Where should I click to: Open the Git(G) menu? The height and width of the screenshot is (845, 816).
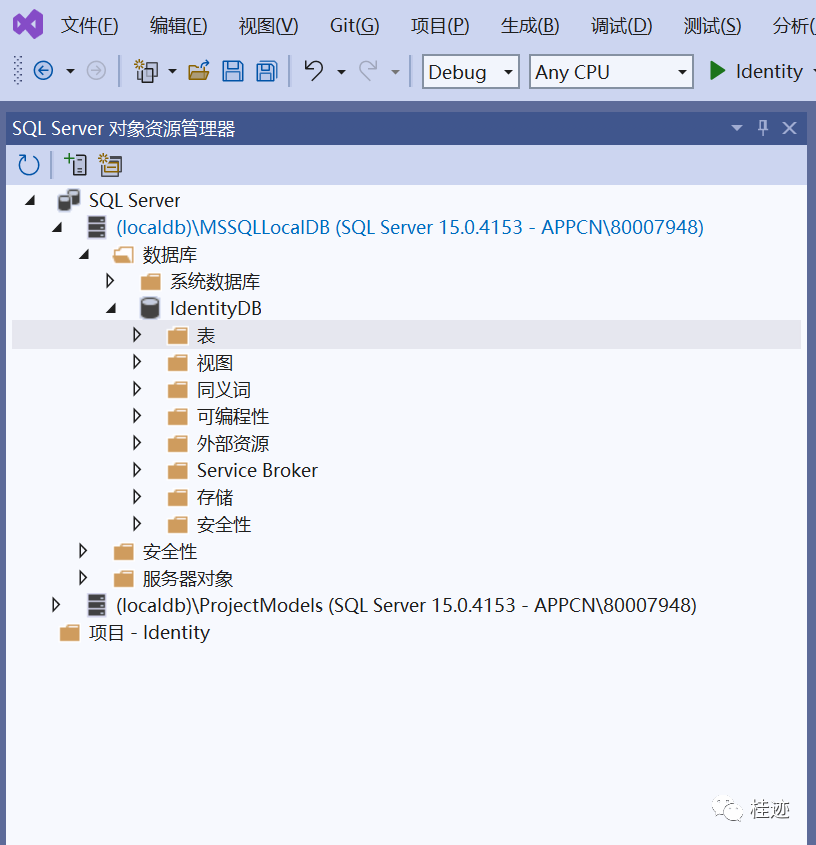tap(355, 25)
